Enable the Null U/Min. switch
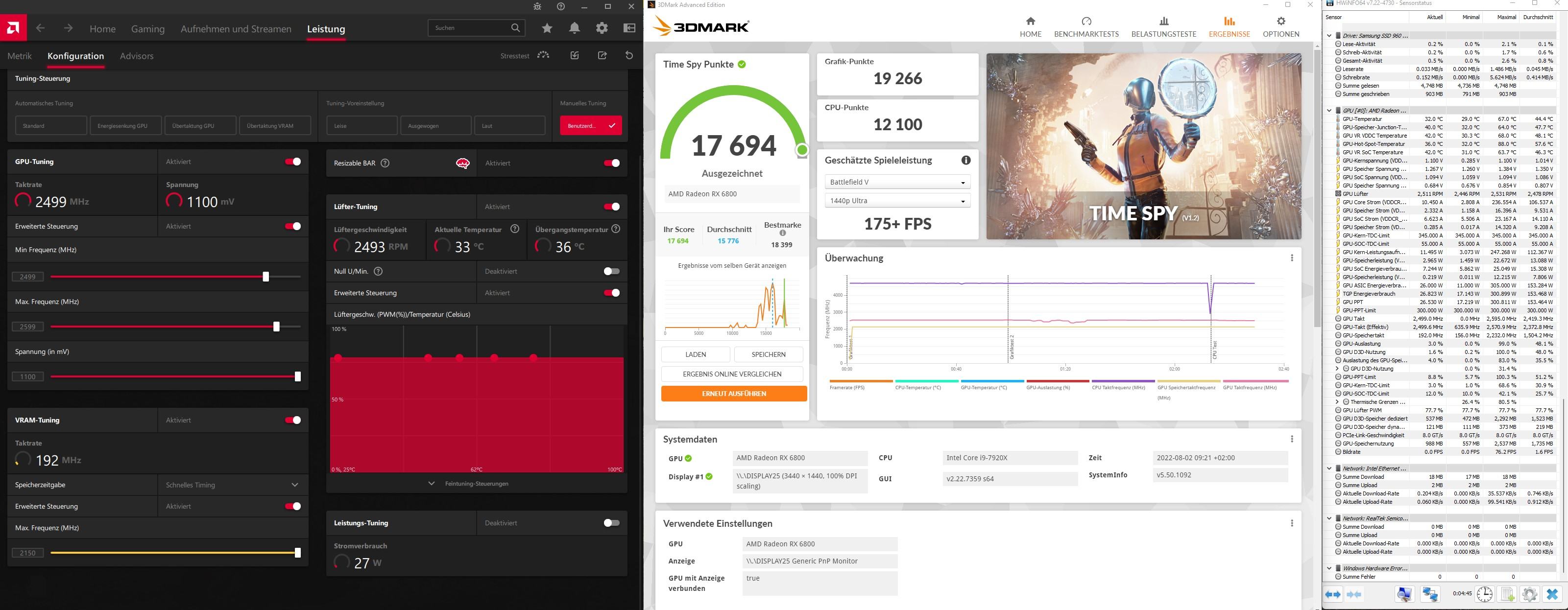The height and width of the screenshot is (610, 1568). [611, 271]
